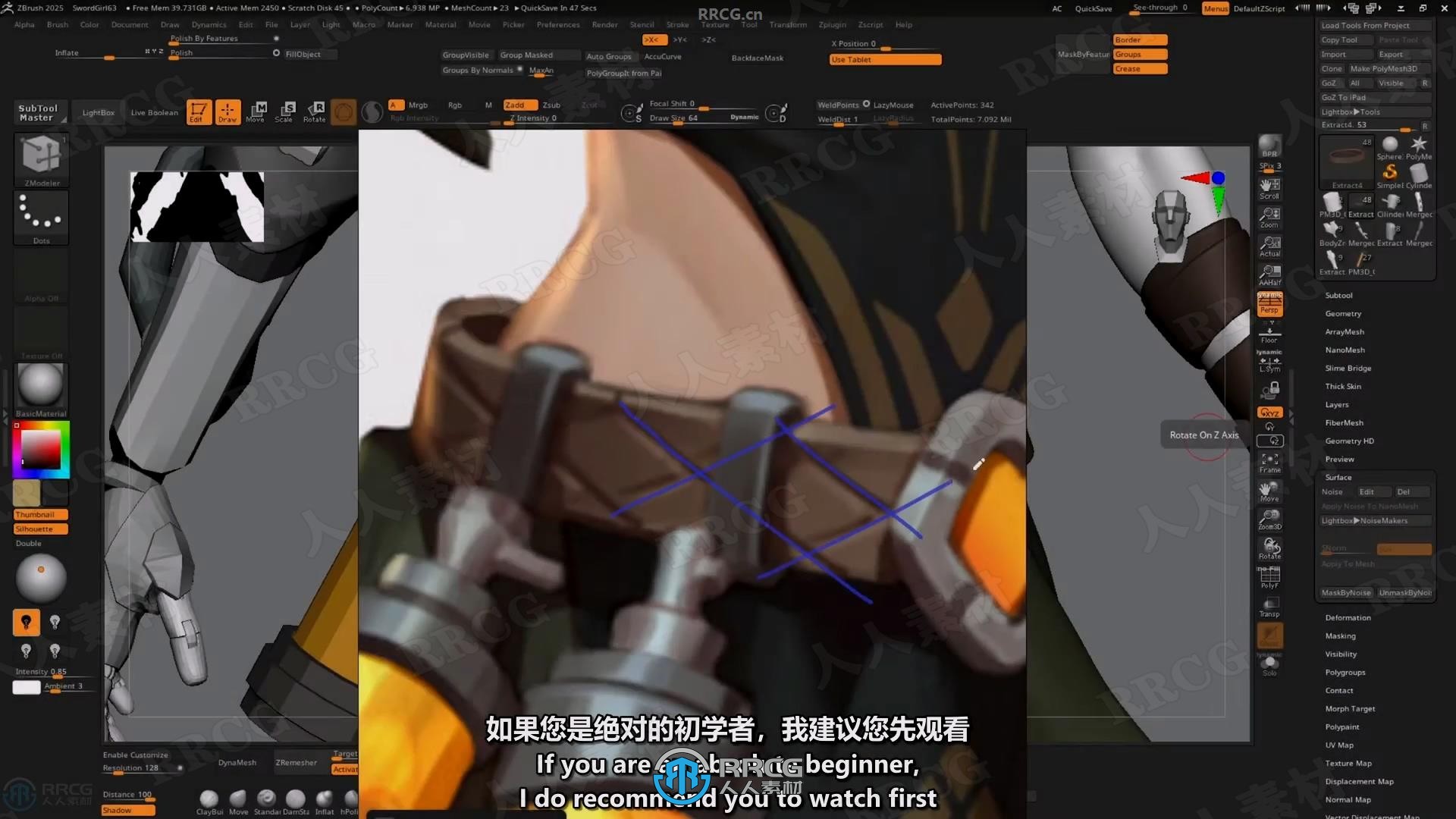Click the BPR render icon
Screen dimensions: 1456x819
click(x=1269, y=146)
